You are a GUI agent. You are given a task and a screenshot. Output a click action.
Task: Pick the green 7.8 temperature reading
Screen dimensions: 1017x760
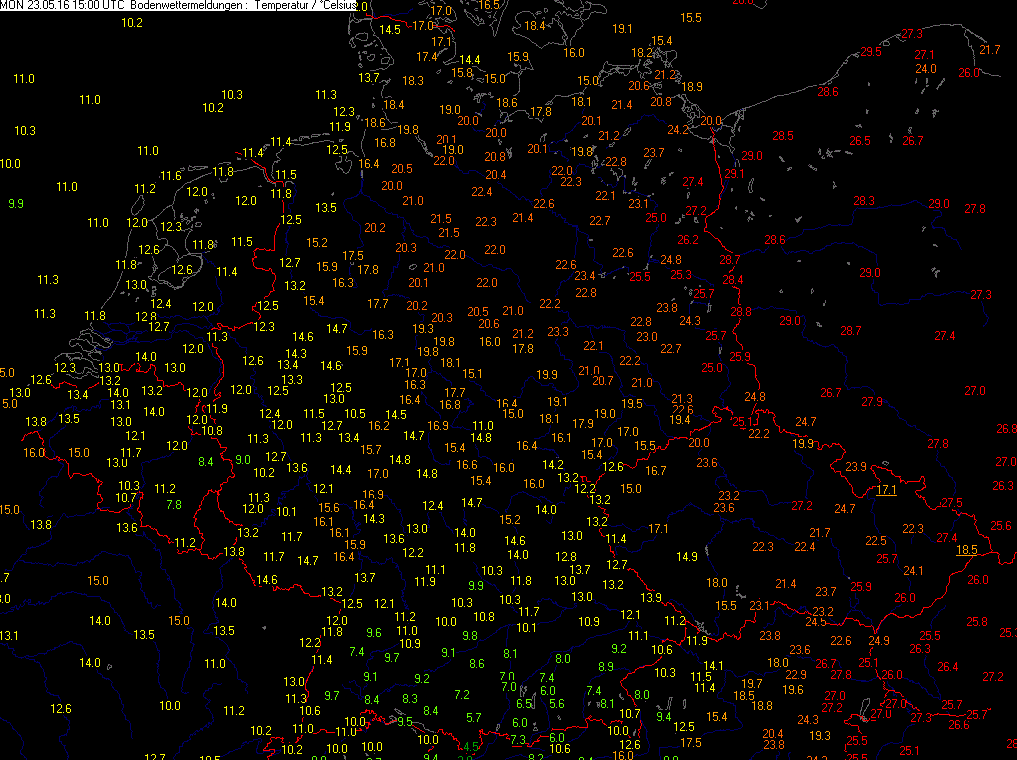173,504
